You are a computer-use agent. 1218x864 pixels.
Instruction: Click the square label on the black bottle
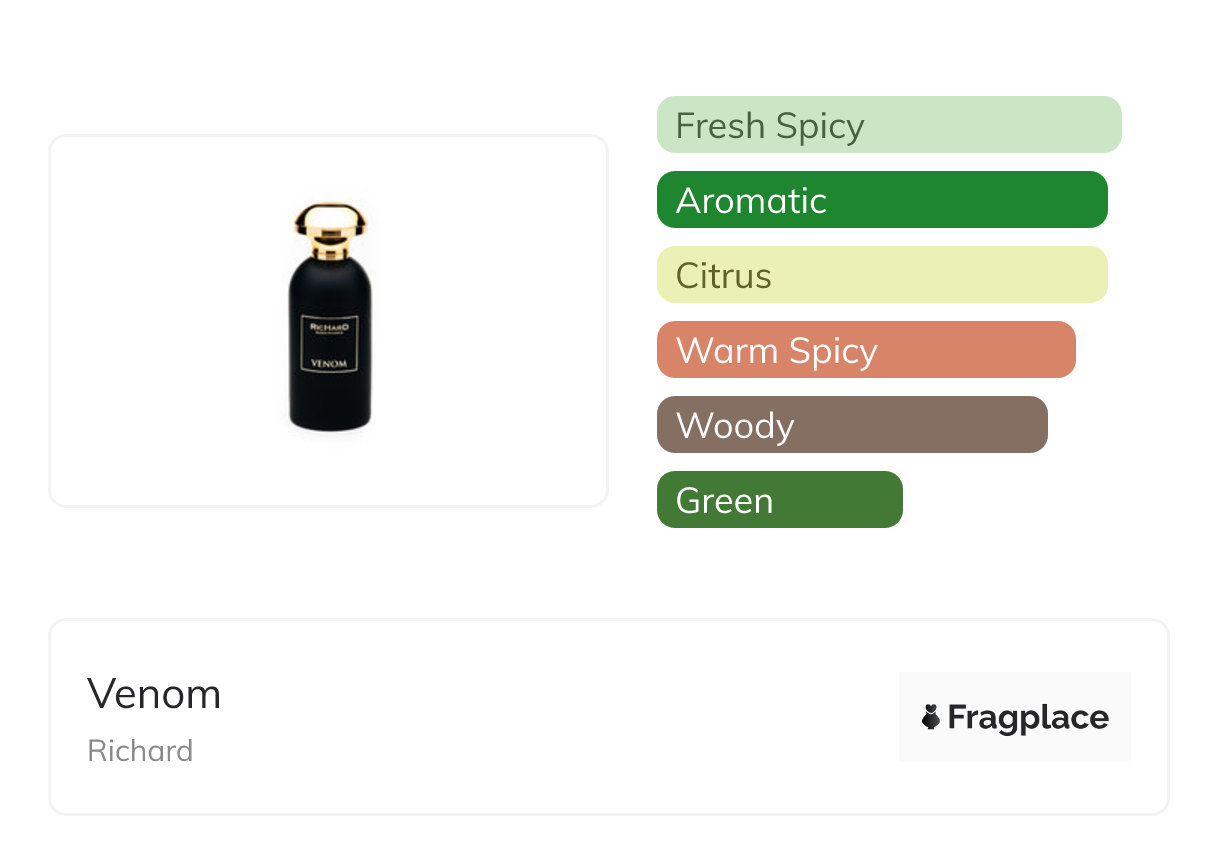329,343
